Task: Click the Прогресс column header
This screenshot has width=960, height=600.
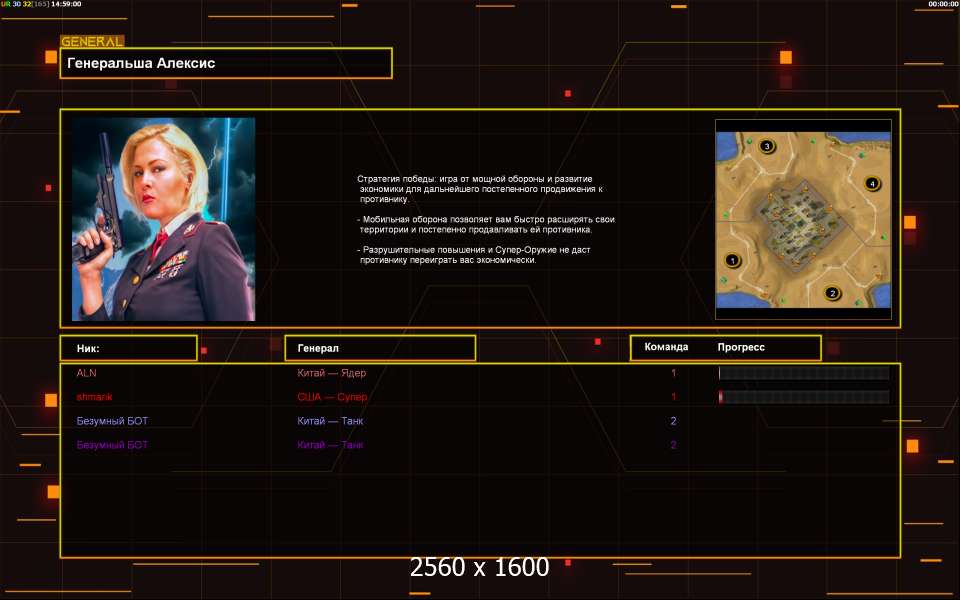Action: [741, 347]
